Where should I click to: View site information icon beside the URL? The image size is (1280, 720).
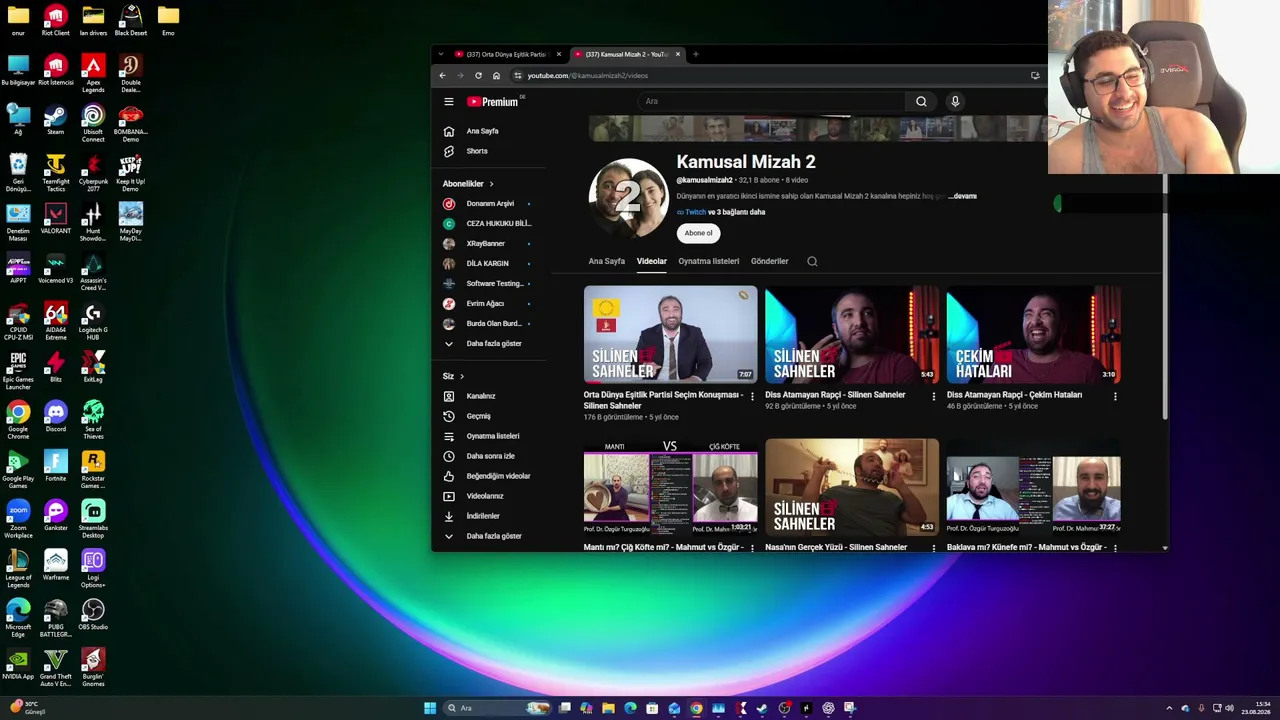coord(518,75)
